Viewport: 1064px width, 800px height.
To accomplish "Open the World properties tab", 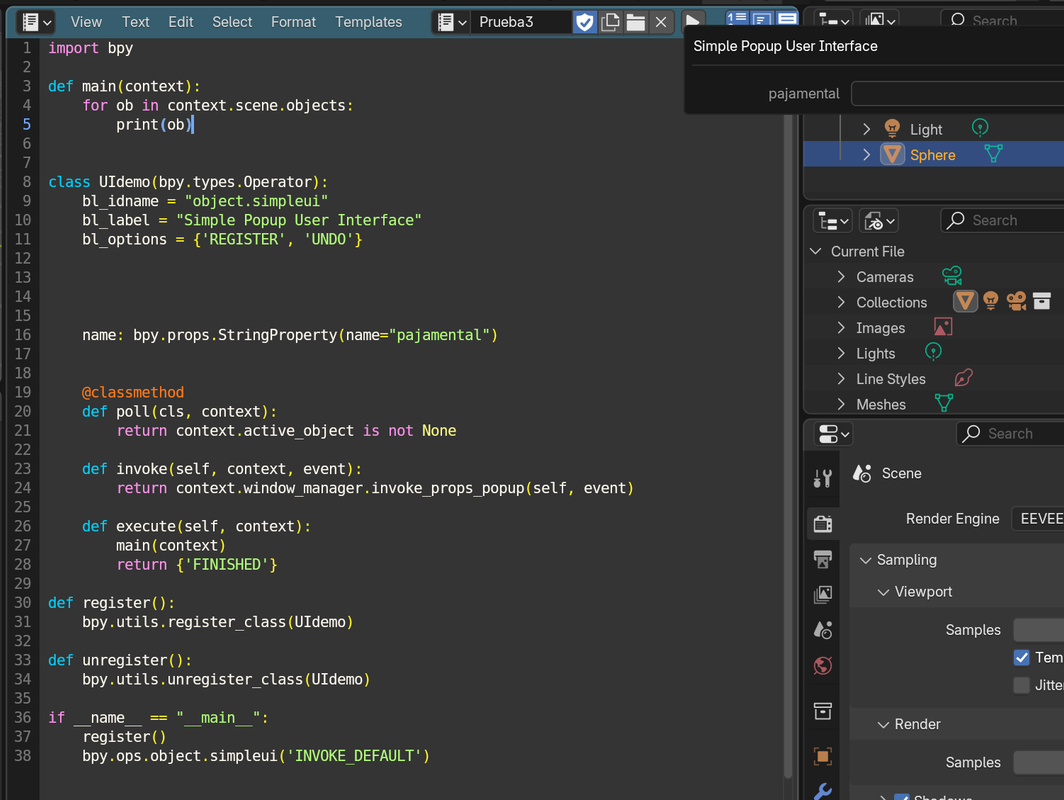I will click(x=822, y=666).
